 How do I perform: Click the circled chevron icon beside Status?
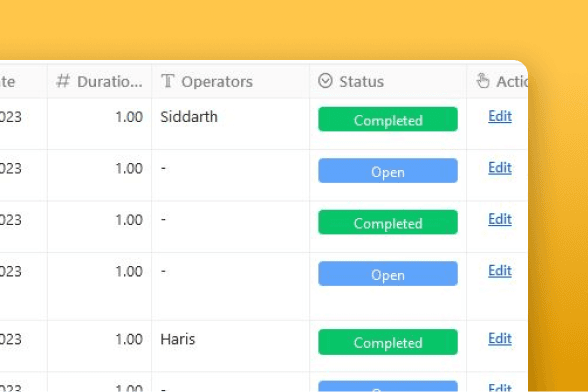tap(325, 81)
